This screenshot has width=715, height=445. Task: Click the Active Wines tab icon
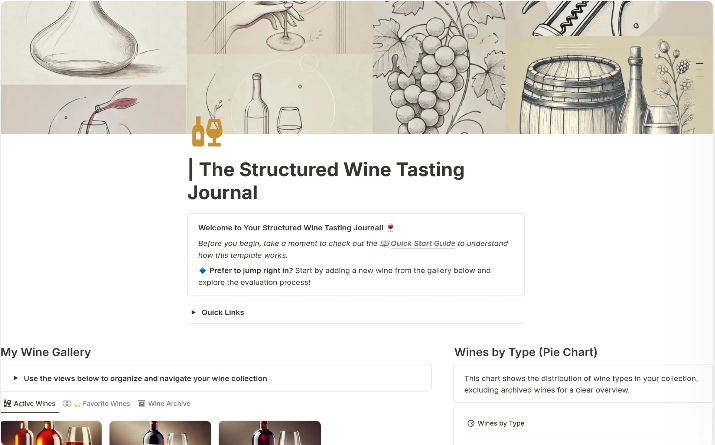click(7, 404)
